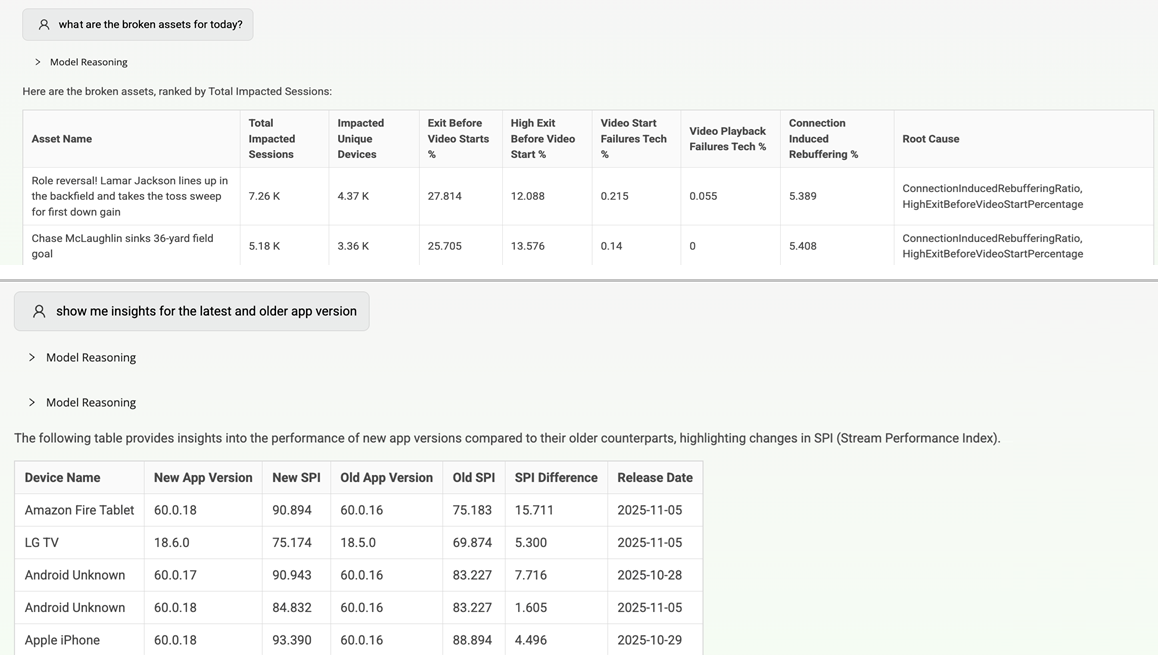
Task: Click the Amazon Fire Tablet row
Action: pos(359,510)
